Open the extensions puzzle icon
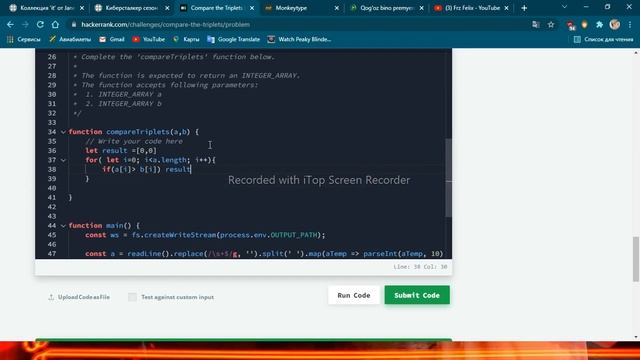640x360 pixels. click(x=600, y=24)
